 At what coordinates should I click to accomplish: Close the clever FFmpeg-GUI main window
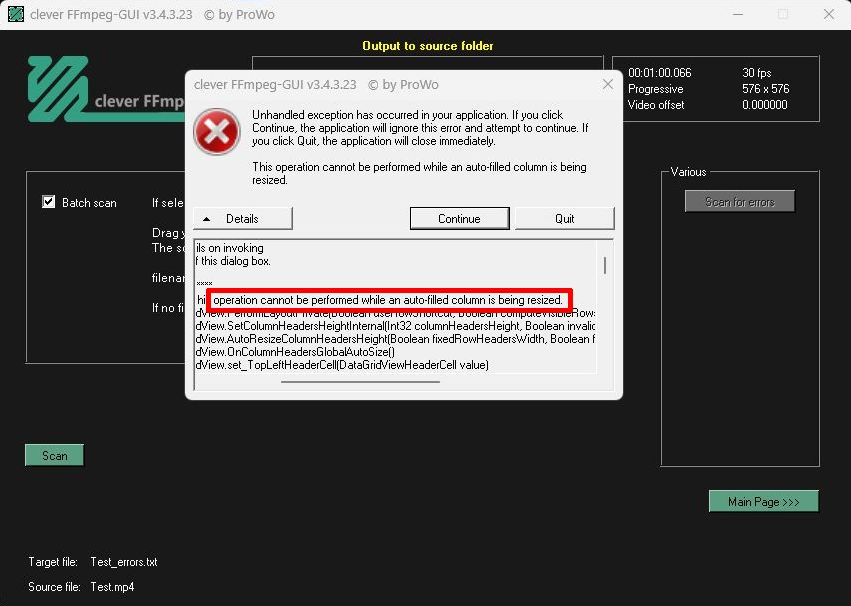(829, 15)
